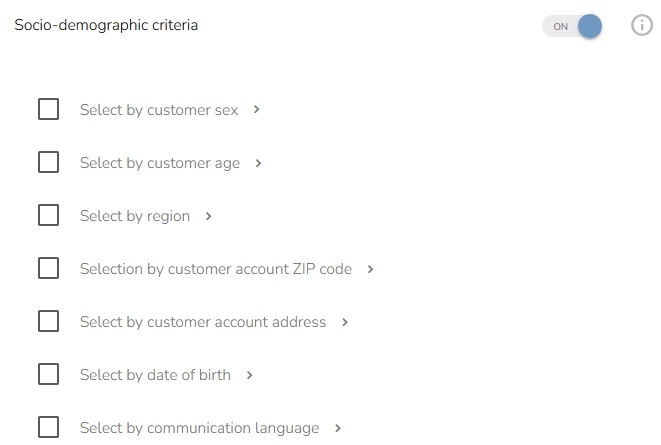Expand chevron beside customer sex

[257, 110]
